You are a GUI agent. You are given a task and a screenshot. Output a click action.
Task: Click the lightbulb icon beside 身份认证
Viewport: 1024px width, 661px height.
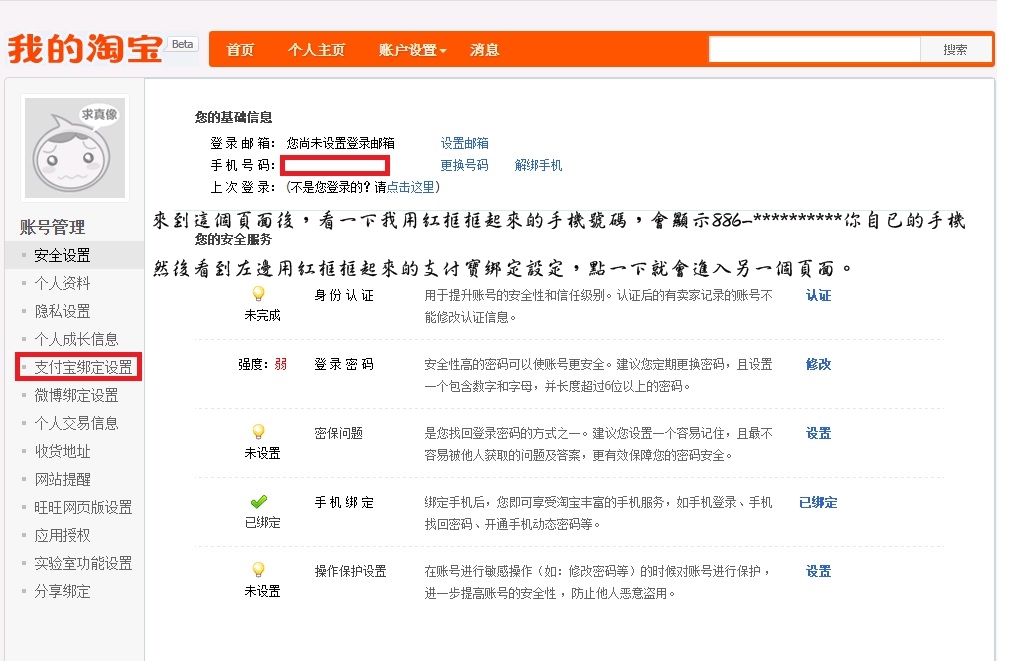tap(258, 294)
